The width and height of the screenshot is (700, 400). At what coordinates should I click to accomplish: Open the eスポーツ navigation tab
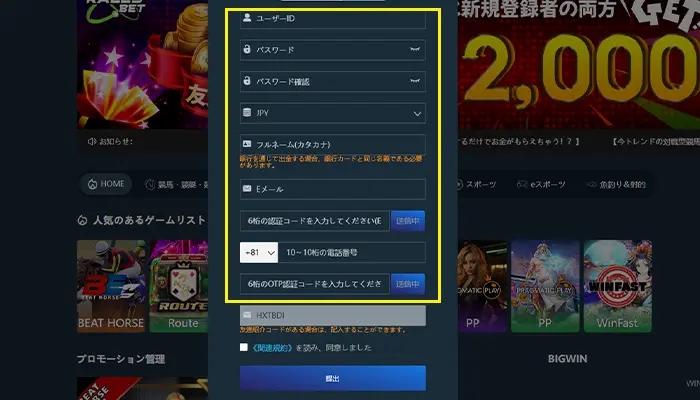pos(541,184)
